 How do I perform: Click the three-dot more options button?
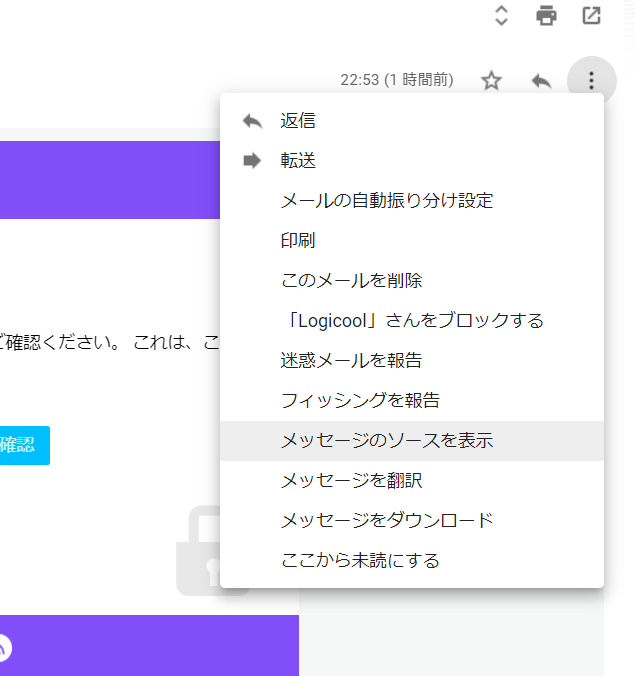click(591, 81)
